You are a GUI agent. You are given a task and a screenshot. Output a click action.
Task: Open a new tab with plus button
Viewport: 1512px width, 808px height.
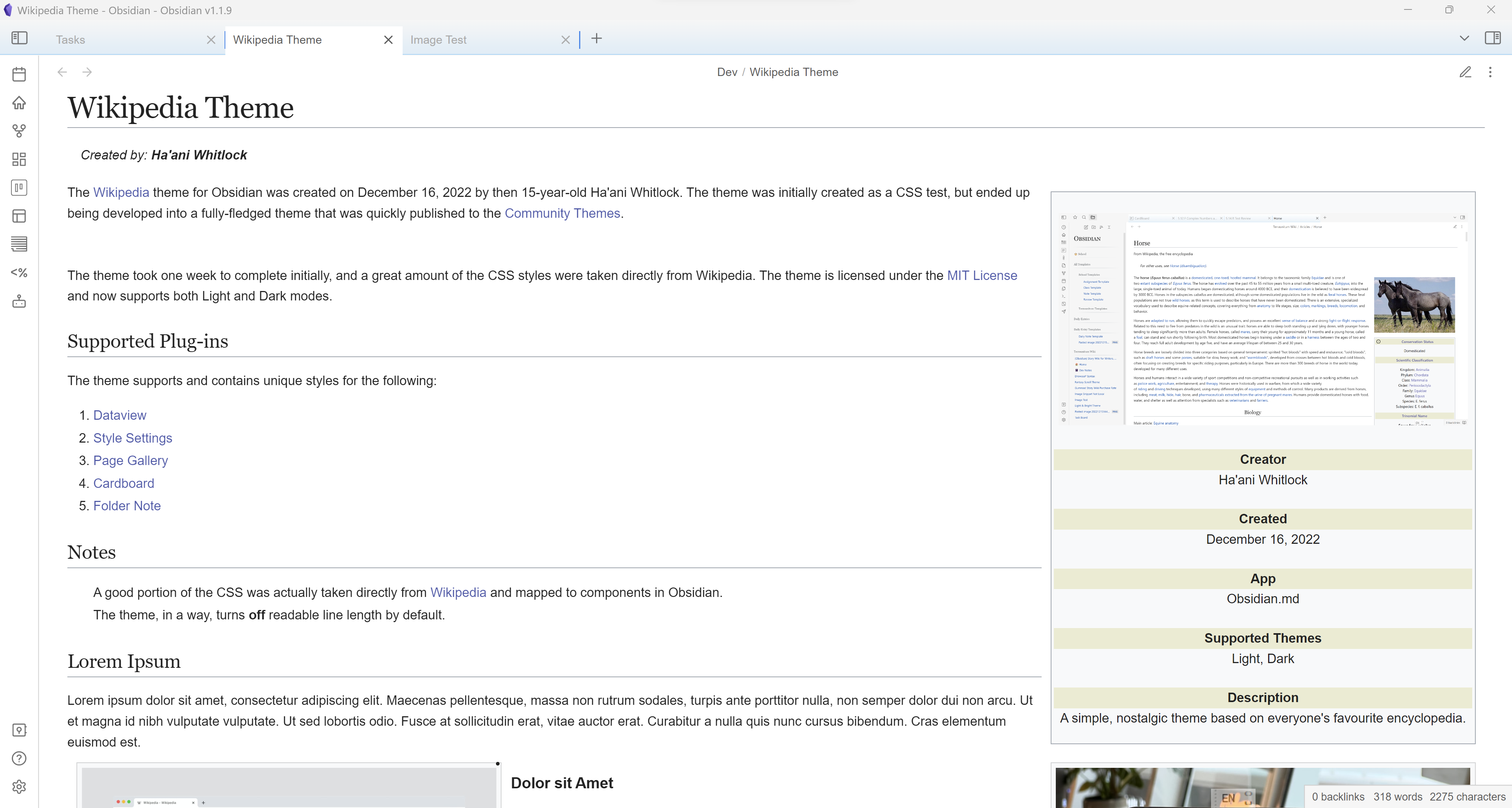pyautogui.click(x=596, y=39)
